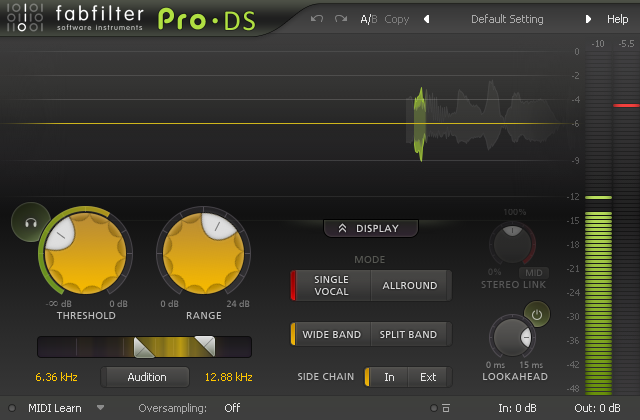Click the highlighted green sibilance waveform
This screenshot has height=420, width=640.
pos(420,123)
